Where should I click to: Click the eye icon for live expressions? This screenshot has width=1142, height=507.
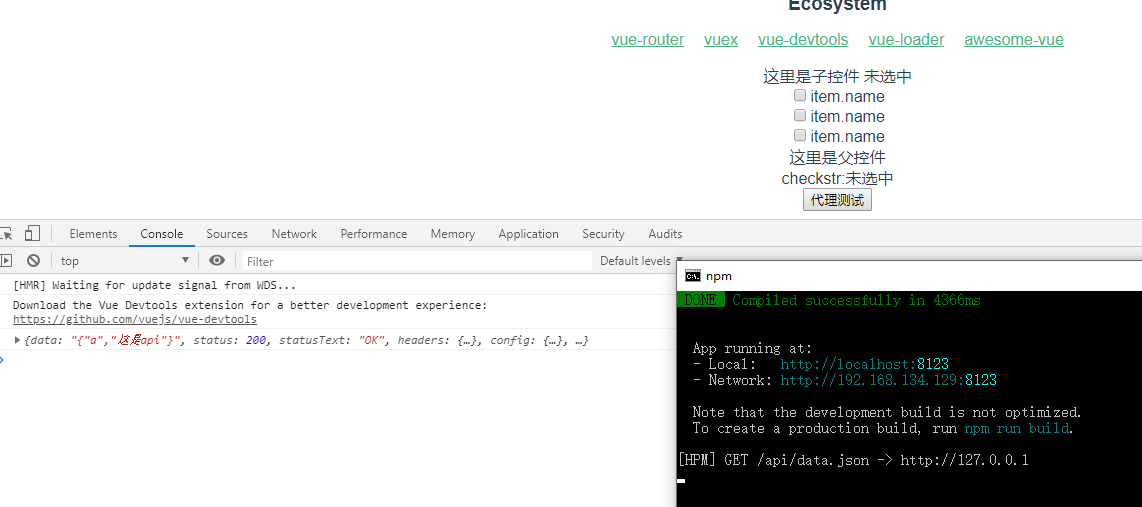[x=217, y=261]
